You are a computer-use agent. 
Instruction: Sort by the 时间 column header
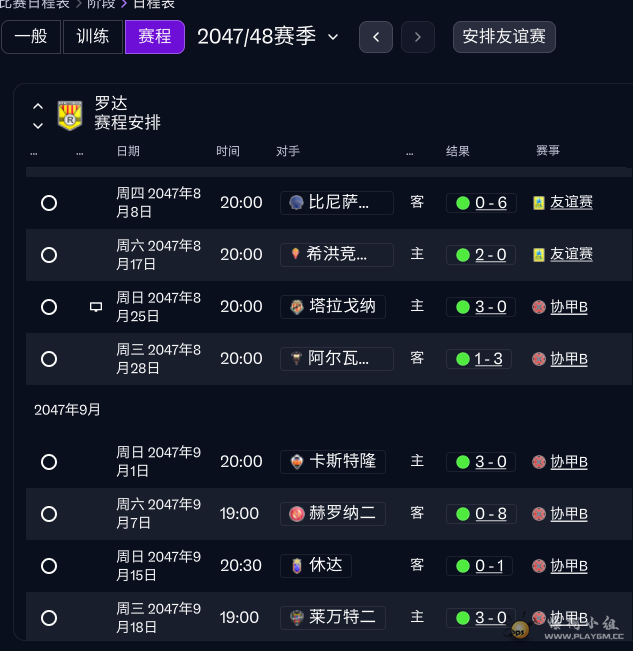point(228,151)
